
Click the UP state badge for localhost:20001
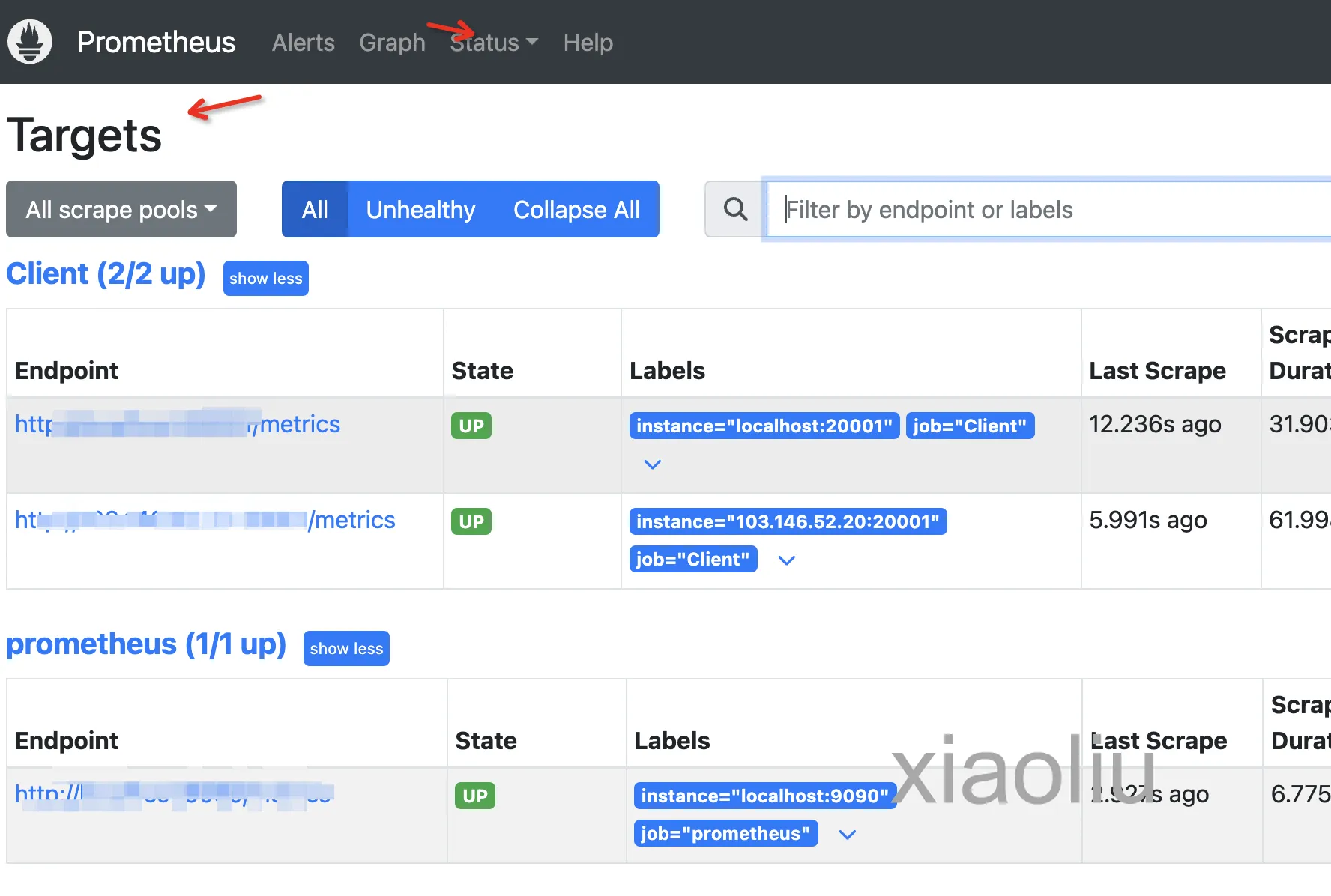471,426
